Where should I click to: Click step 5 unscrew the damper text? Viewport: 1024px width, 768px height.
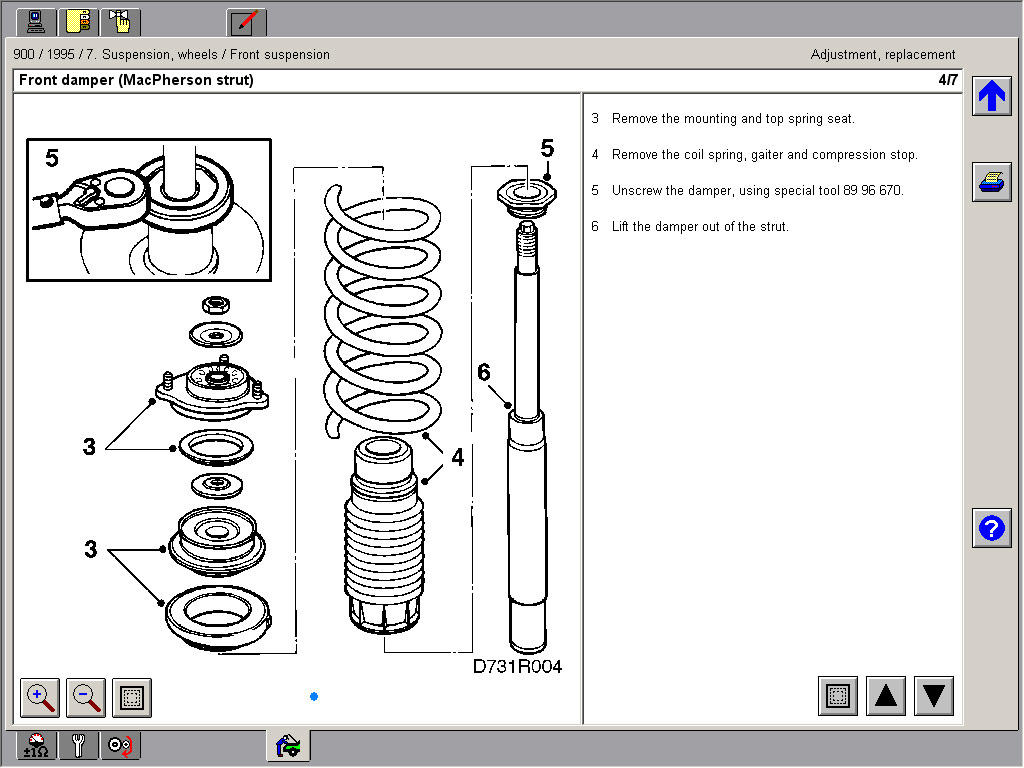[x=757, y=191]
